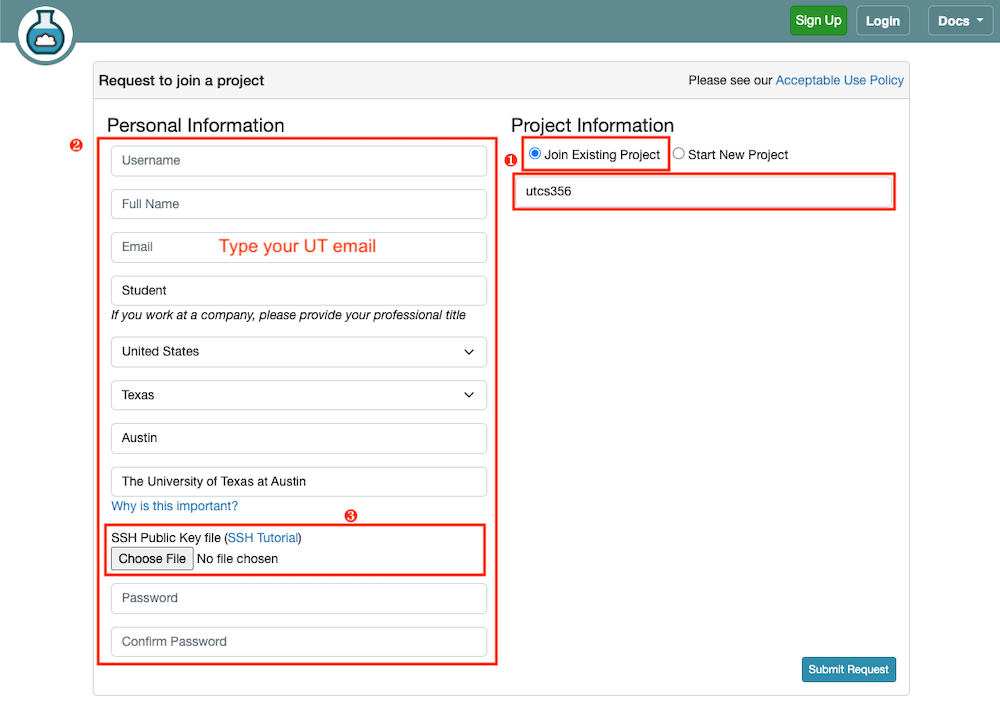Viewport: 1000px width, 705px height.
Task: Click the Confirm Password field
Action: click(298, 641)
